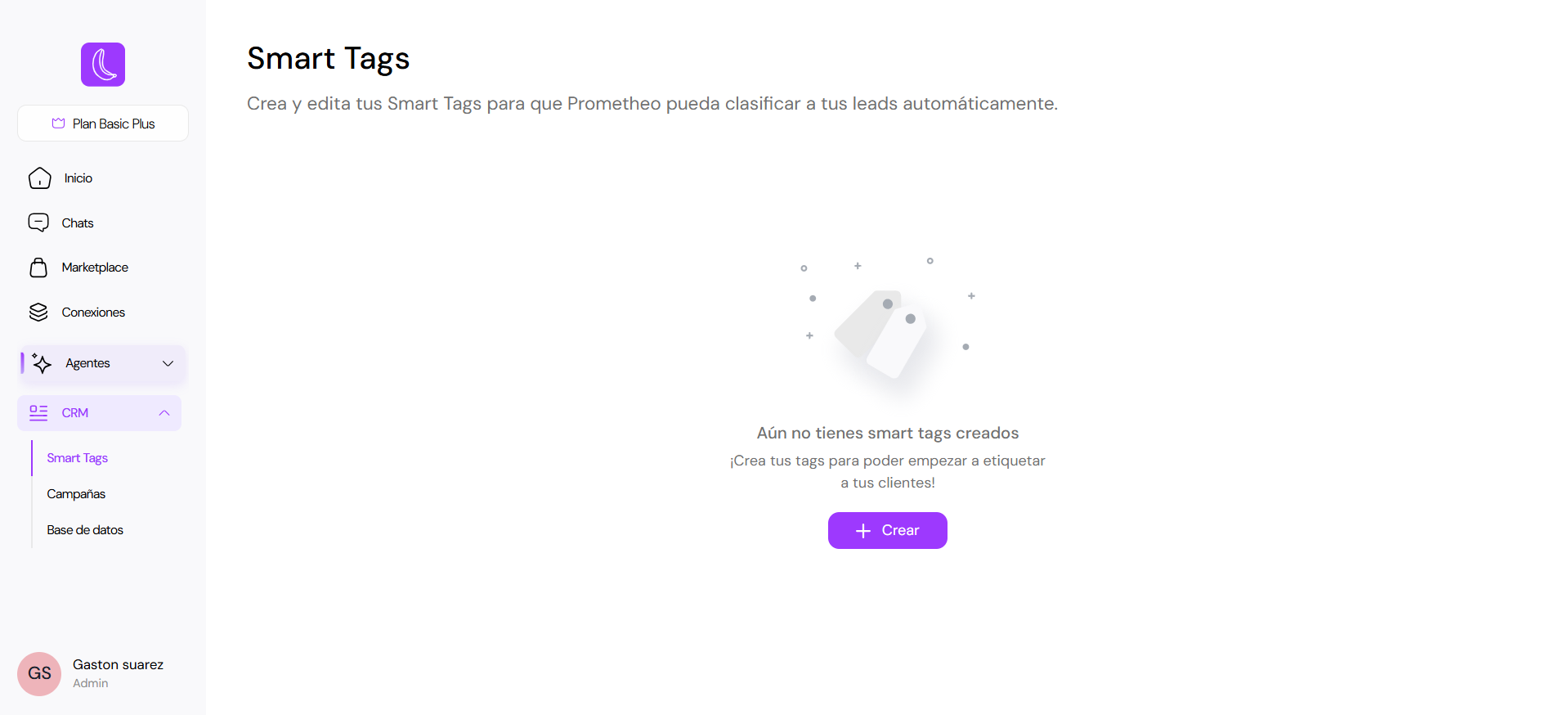Click the Inicio house icon
1568x715 pixels.
coord(39,178)
